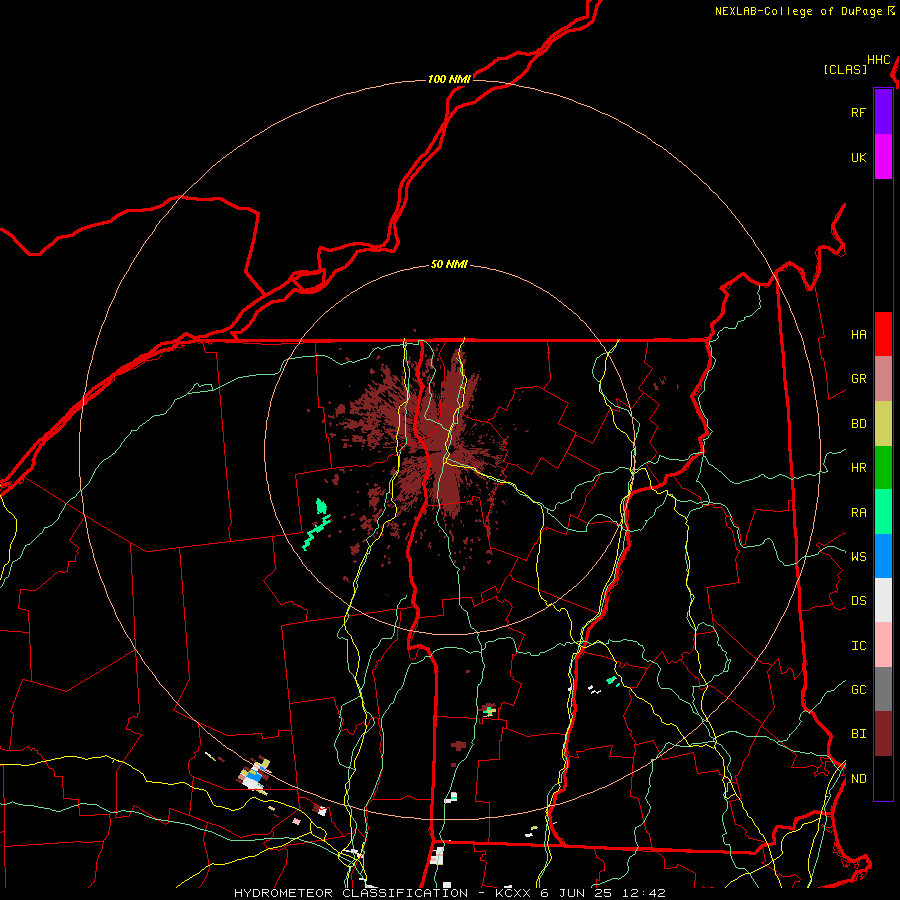Click the bright green RA legend swatch
Image resolution: width=900 pixels, height=900 pixels.
[x=883, y=512]
